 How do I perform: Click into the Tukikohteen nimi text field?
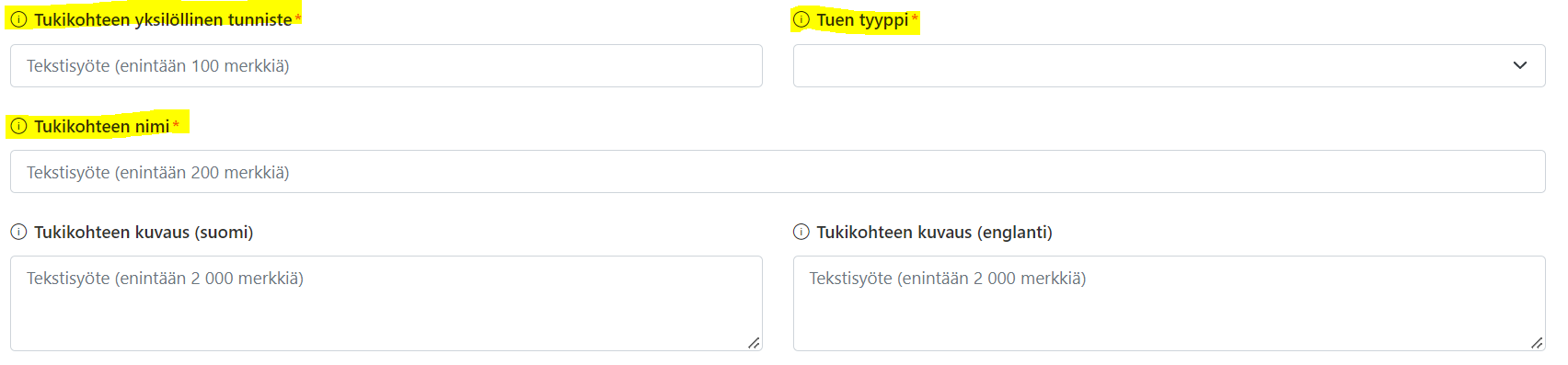778,172
